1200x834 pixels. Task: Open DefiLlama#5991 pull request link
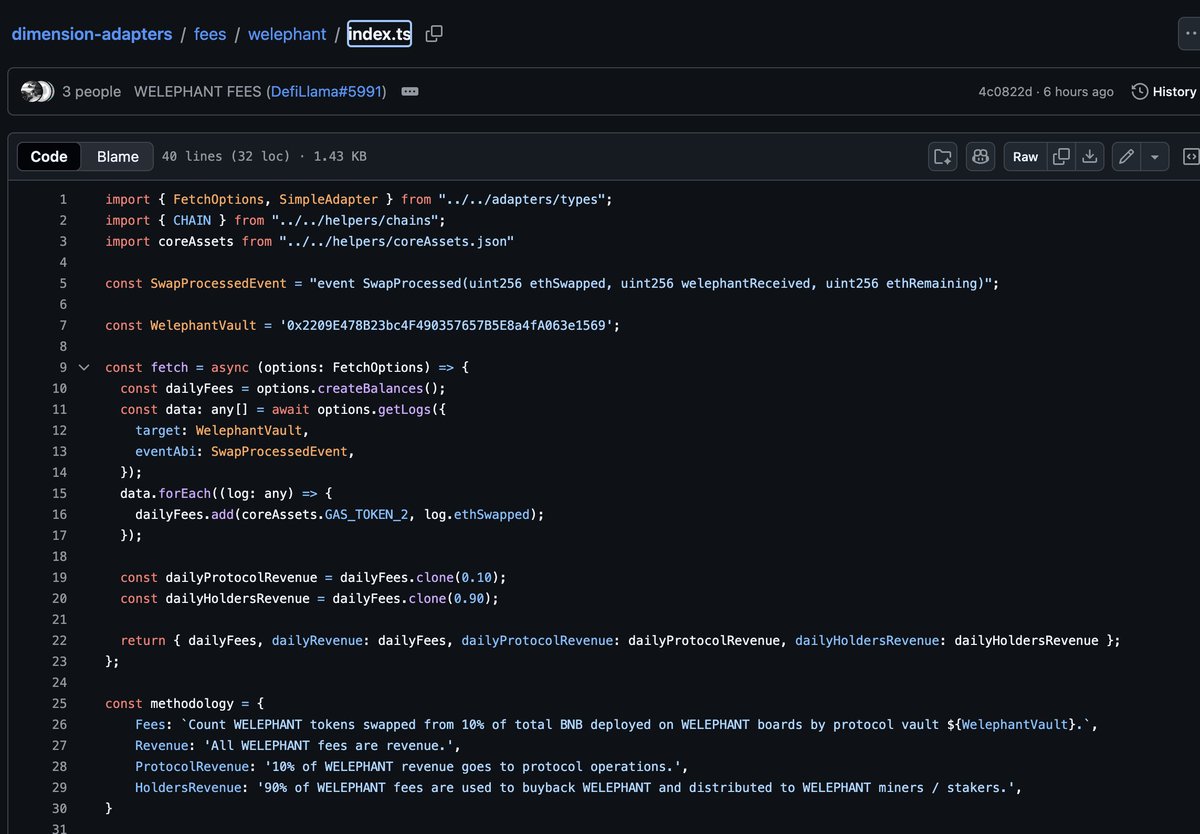(326, 91)
